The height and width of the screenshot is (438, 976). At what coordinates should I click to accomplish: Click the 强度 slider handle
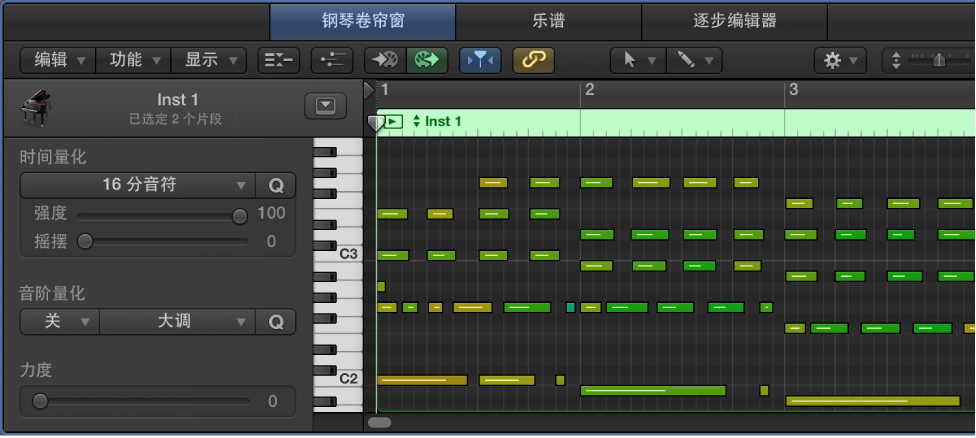coord(239,216)
